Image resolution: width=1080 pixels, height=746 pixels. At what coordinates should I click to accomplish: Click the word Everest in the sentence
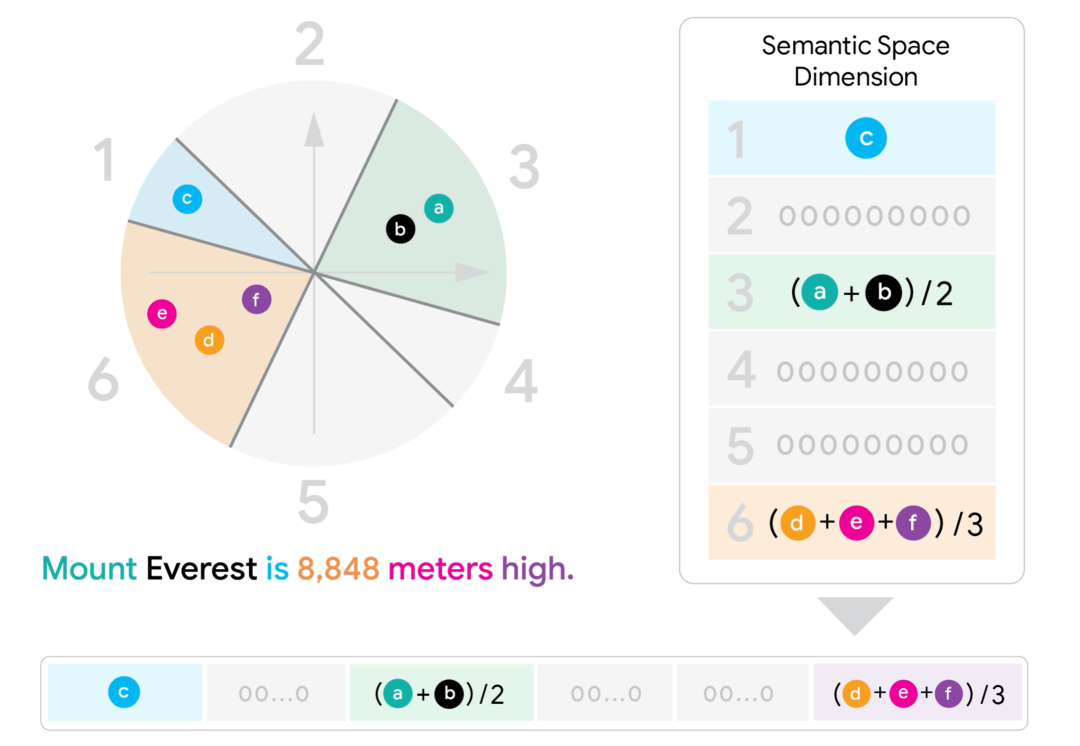pos(202,569)
